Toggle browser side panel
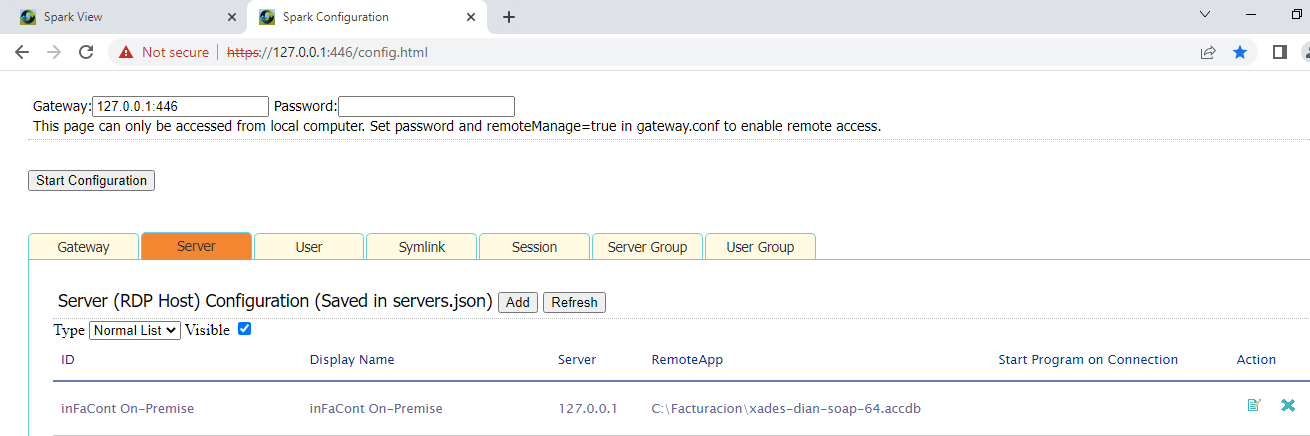The height and width of the screenshot is (436, 1310). pyautogui.click(x=1279, y=52)
